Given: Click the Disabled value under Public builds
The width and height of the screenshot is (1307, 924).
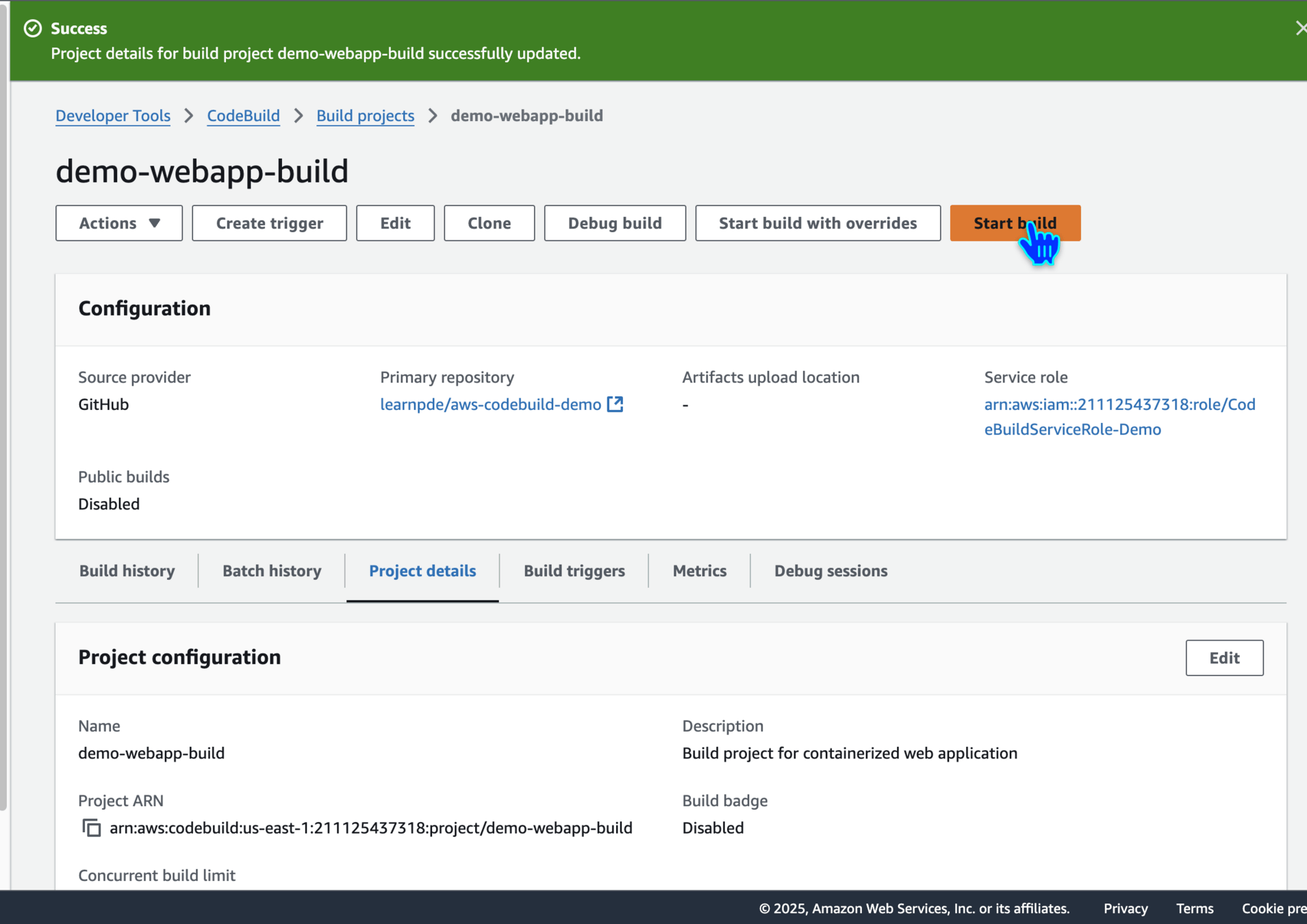Looking at the screenshot, I should 109,504.
